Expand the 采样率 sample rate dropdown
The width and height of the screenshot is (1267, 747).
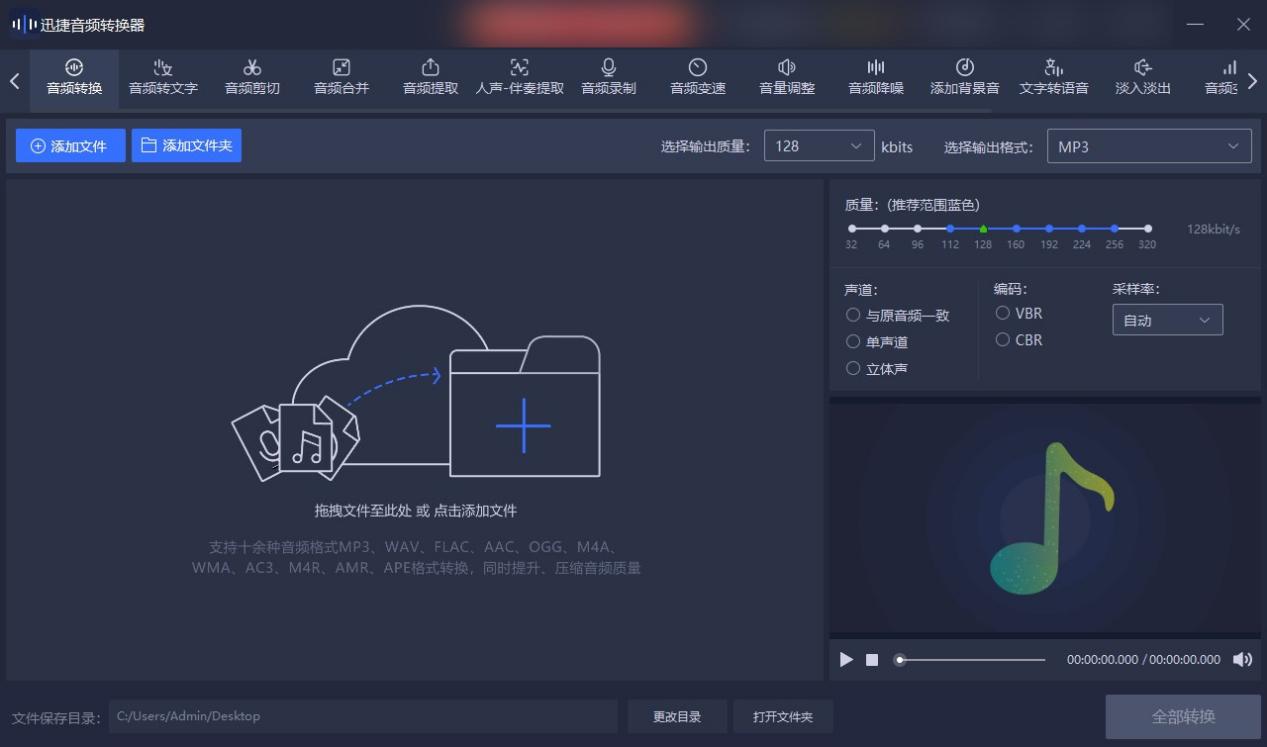(1166, 320)
